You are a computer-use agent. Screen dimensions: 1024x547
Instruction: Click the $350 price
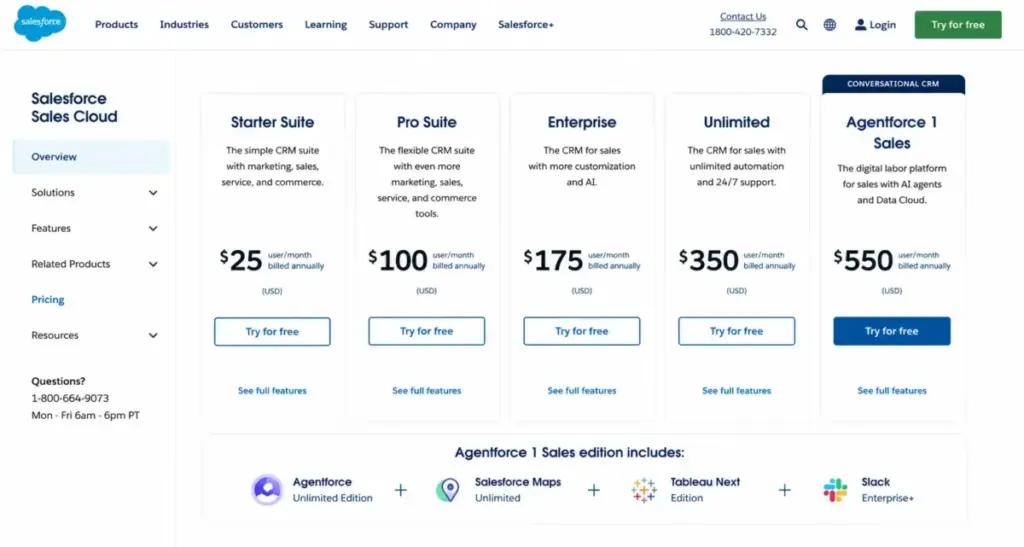pos(709,260)
